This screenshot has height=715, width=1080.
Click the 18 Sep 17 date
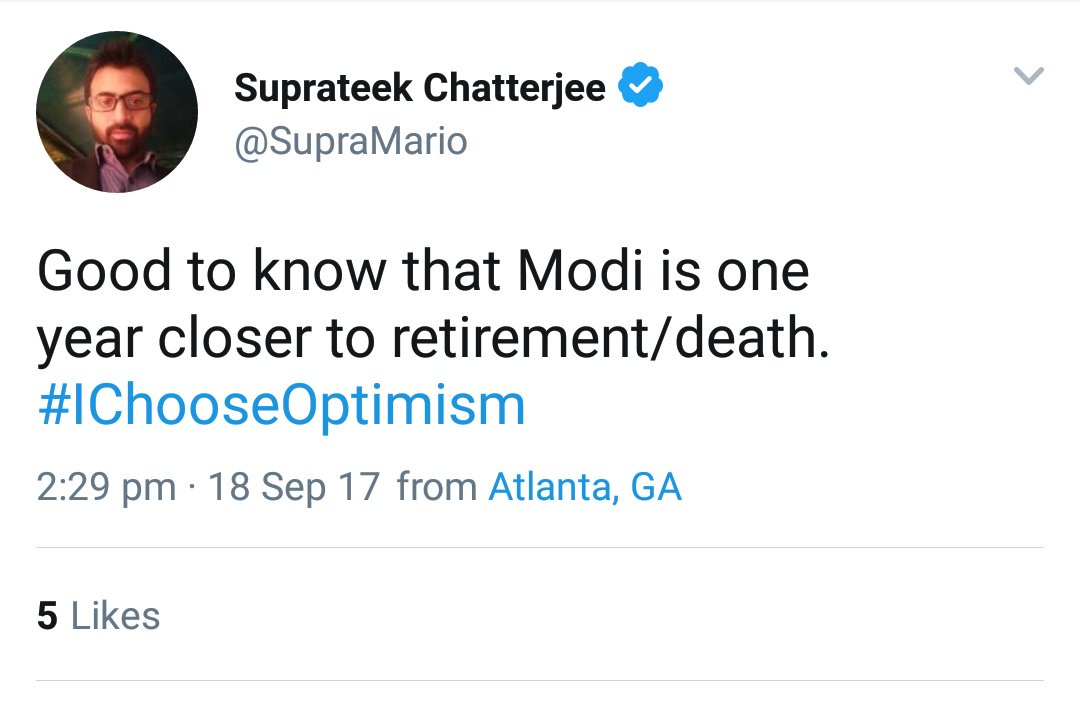coord(294,487)
